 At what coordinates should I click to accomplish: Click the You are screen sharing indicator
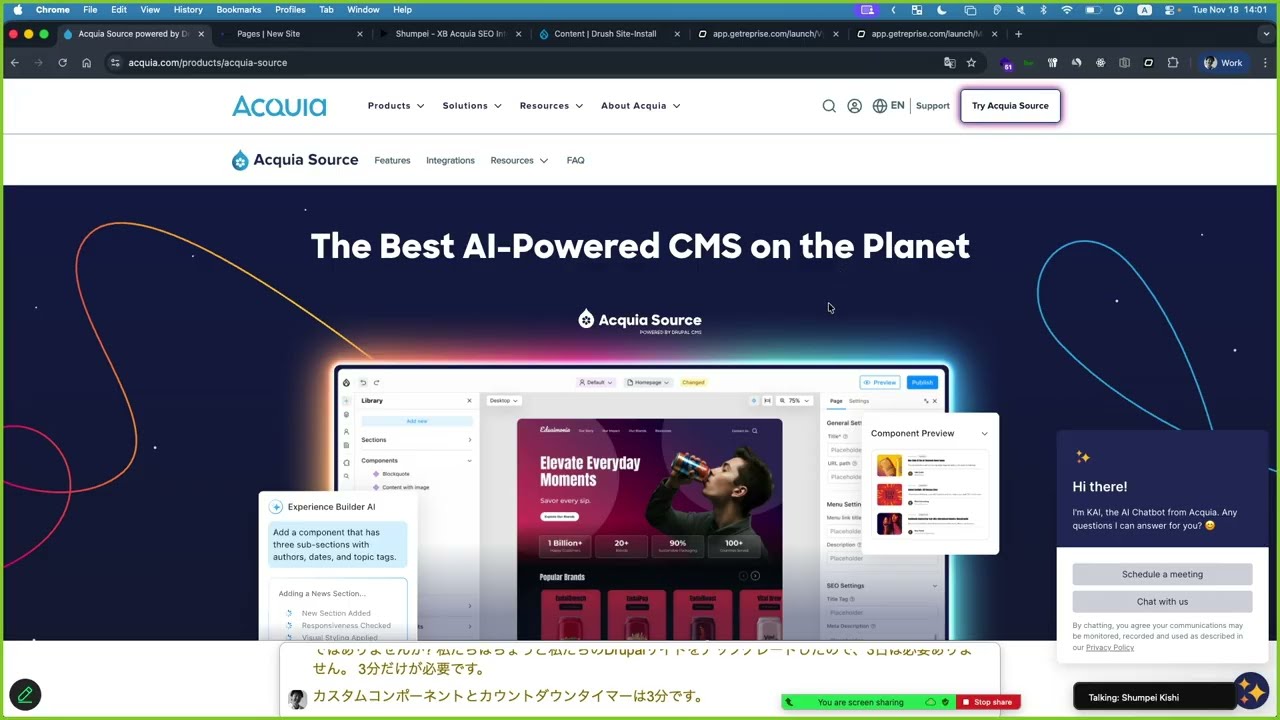(x=868, y=702)
